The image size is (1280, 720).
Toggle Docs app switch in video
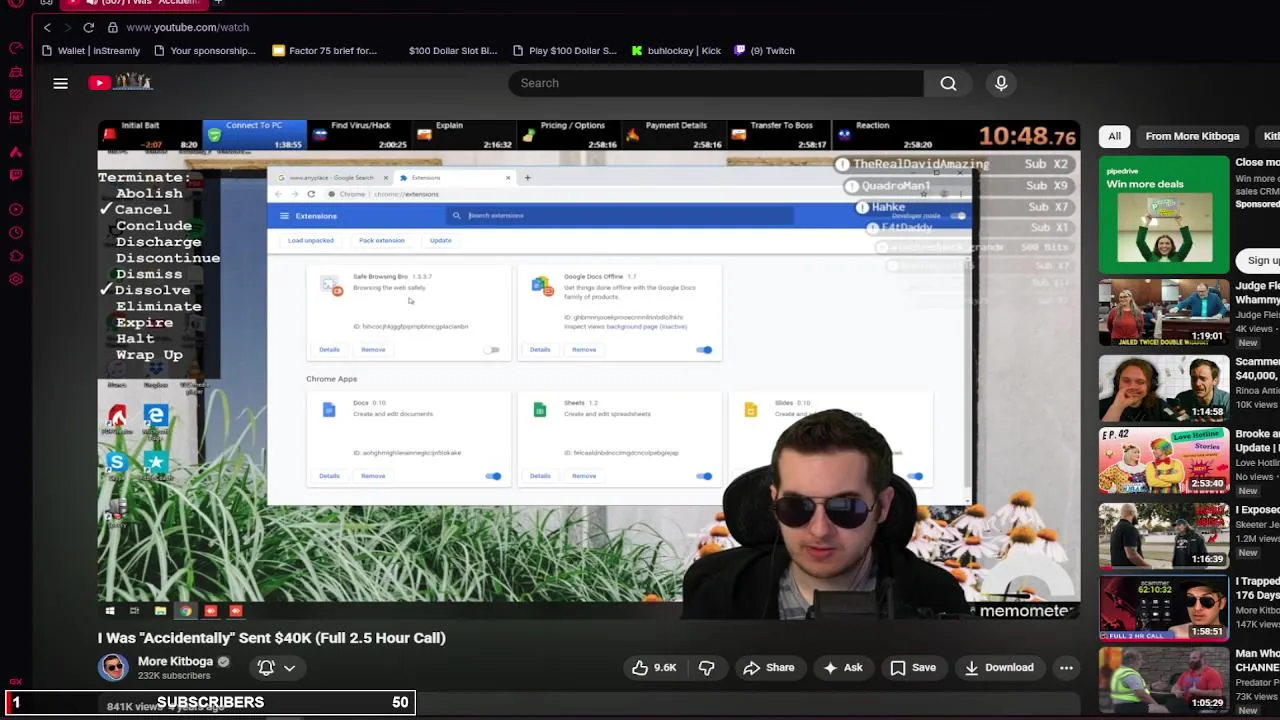point(493,476)
